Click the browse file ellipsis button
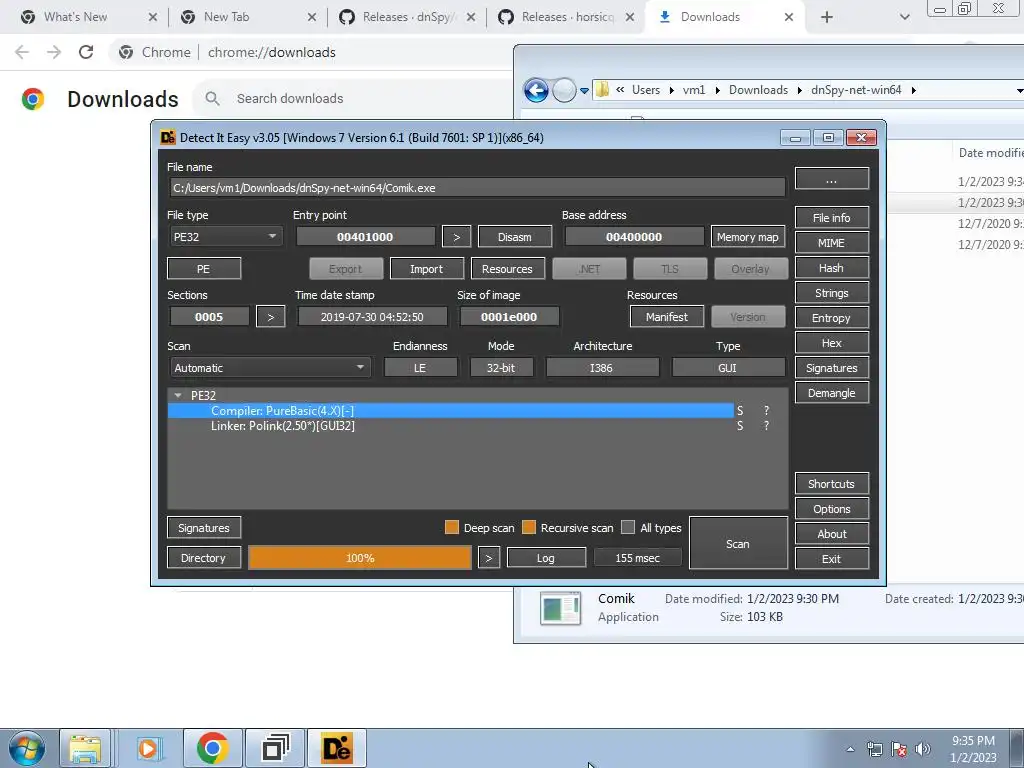Viewport: 1024px width, 768px height. 831,179
